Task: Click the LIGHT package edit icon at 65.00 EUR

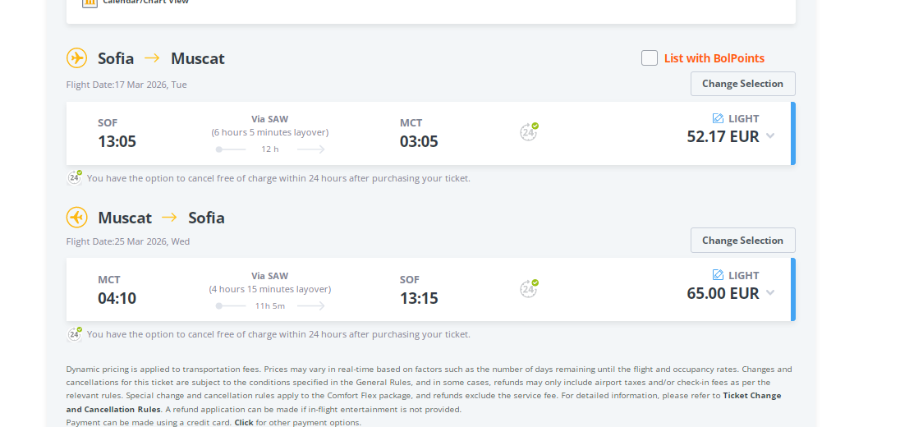Action: tap(717, 275)
